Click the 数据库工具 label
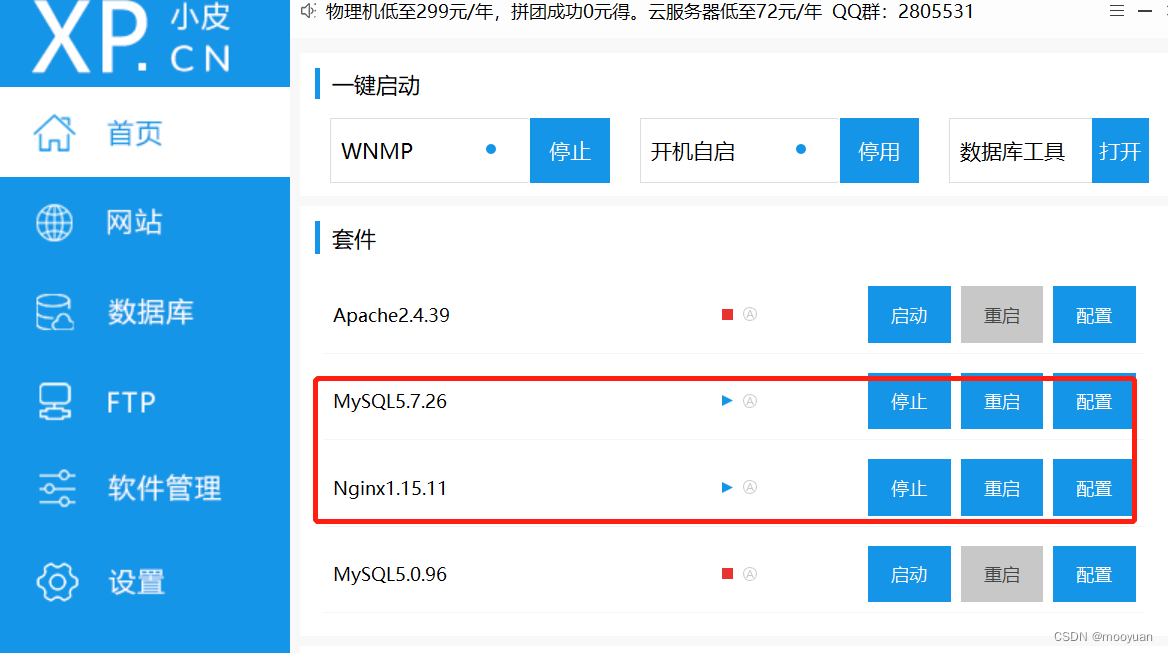The width and height of the screenshot is (1168, 653). (1012, 152)
